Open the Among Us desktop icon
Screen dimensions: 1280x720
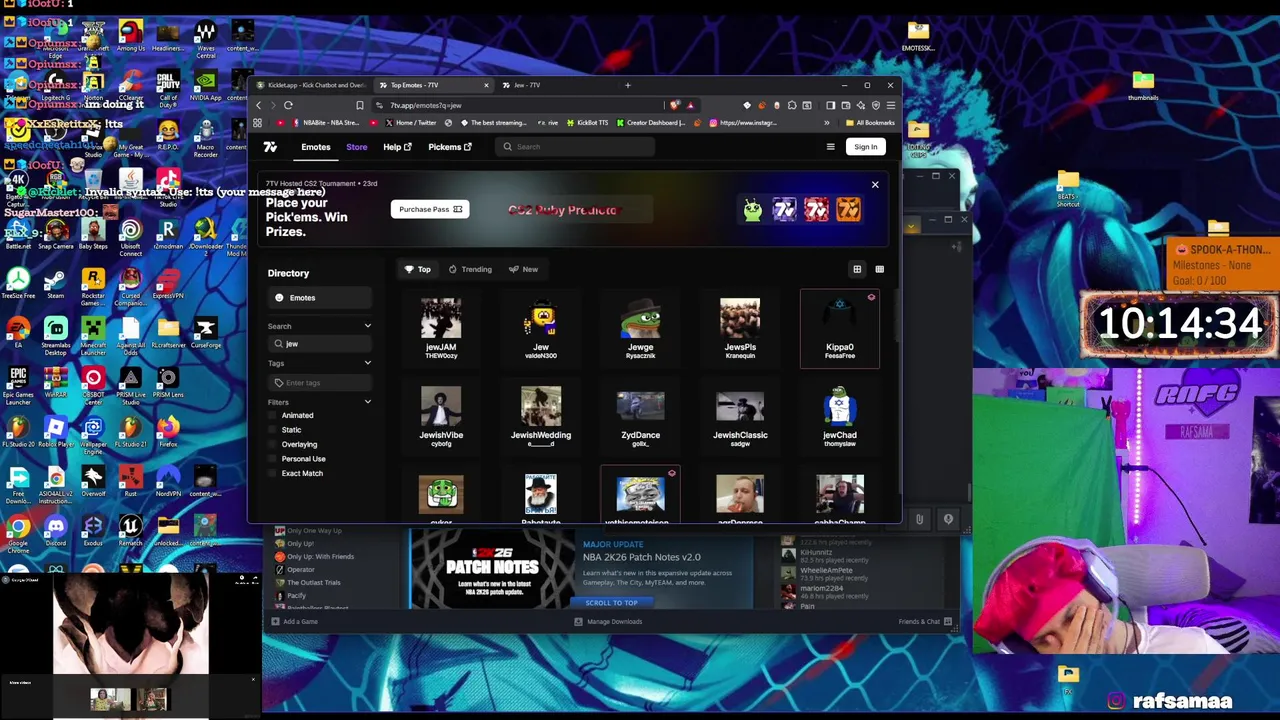[x=131, y=35]
